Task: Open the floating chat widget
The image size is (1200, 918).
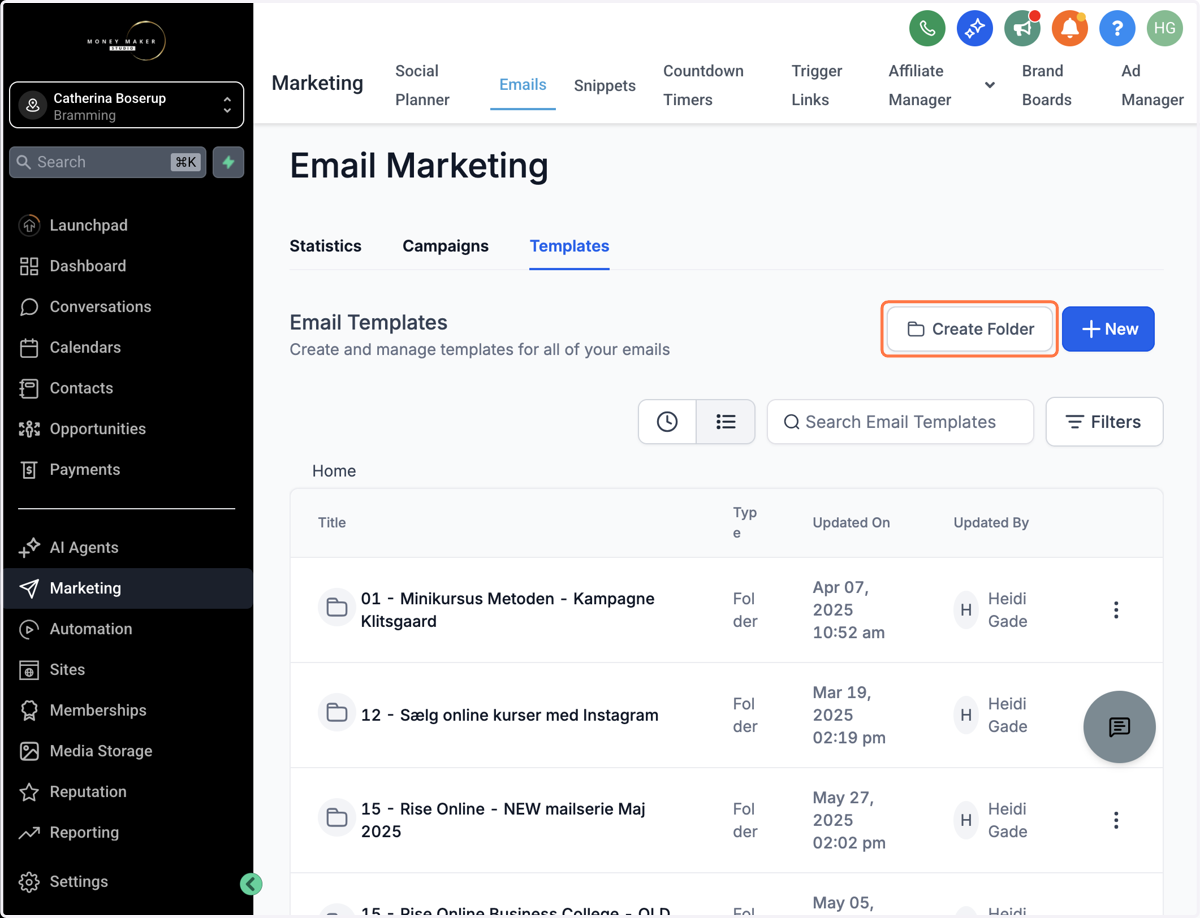Action: [1119, 727]
